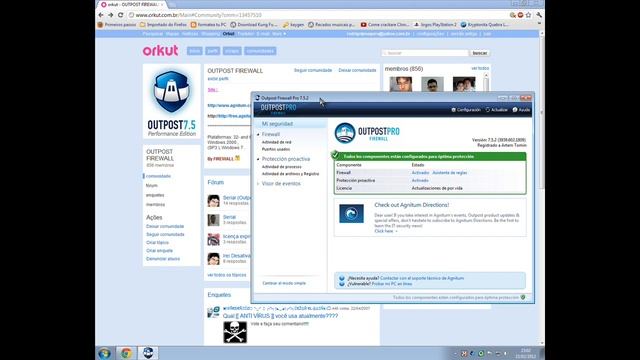Open Asistente de reglas link
The height and width of the screenshot is (360, 640).
click(x=449, y=173)
